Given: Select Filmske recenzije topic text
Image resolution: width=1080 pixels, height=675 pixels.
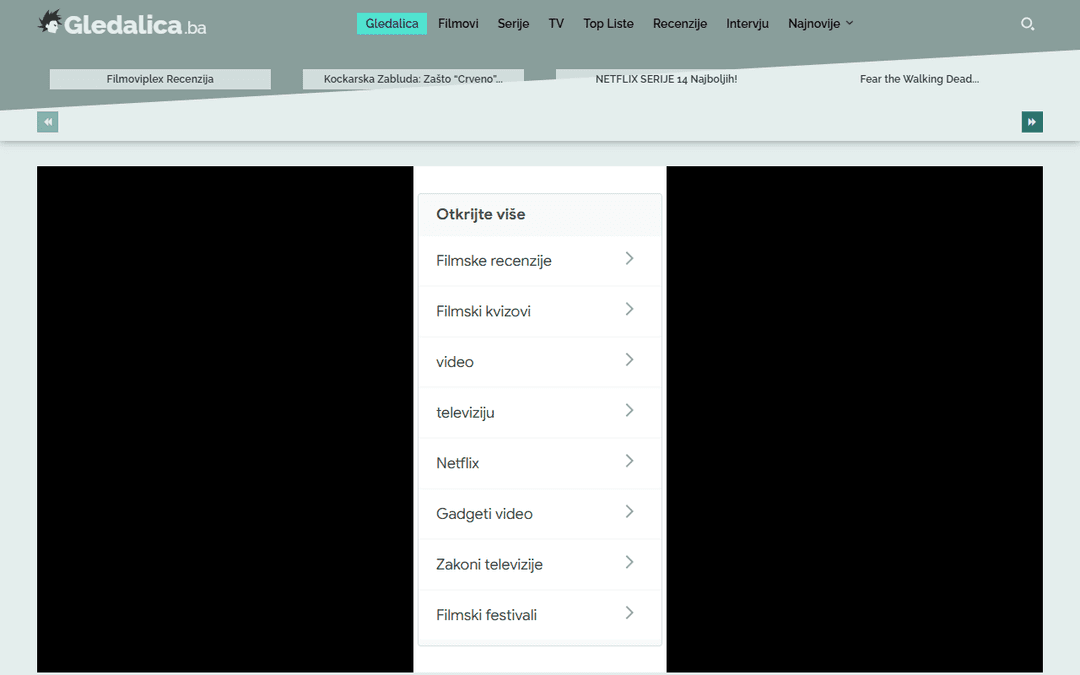Looking at the screenshot, I should pyautogui.click(x=494, y=261).
